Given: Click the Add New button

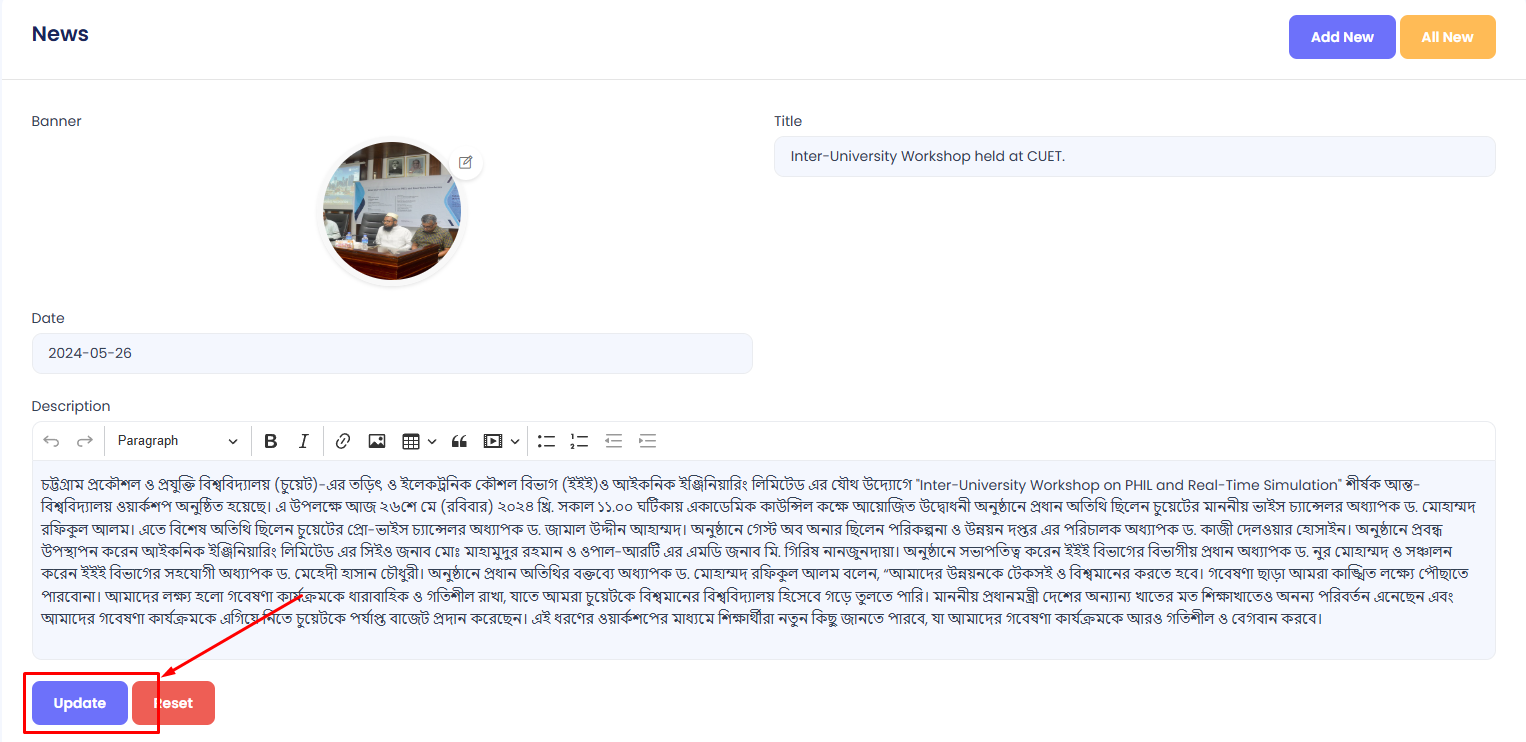Looking at the screenshot, I should click(x=1342, y=37).
